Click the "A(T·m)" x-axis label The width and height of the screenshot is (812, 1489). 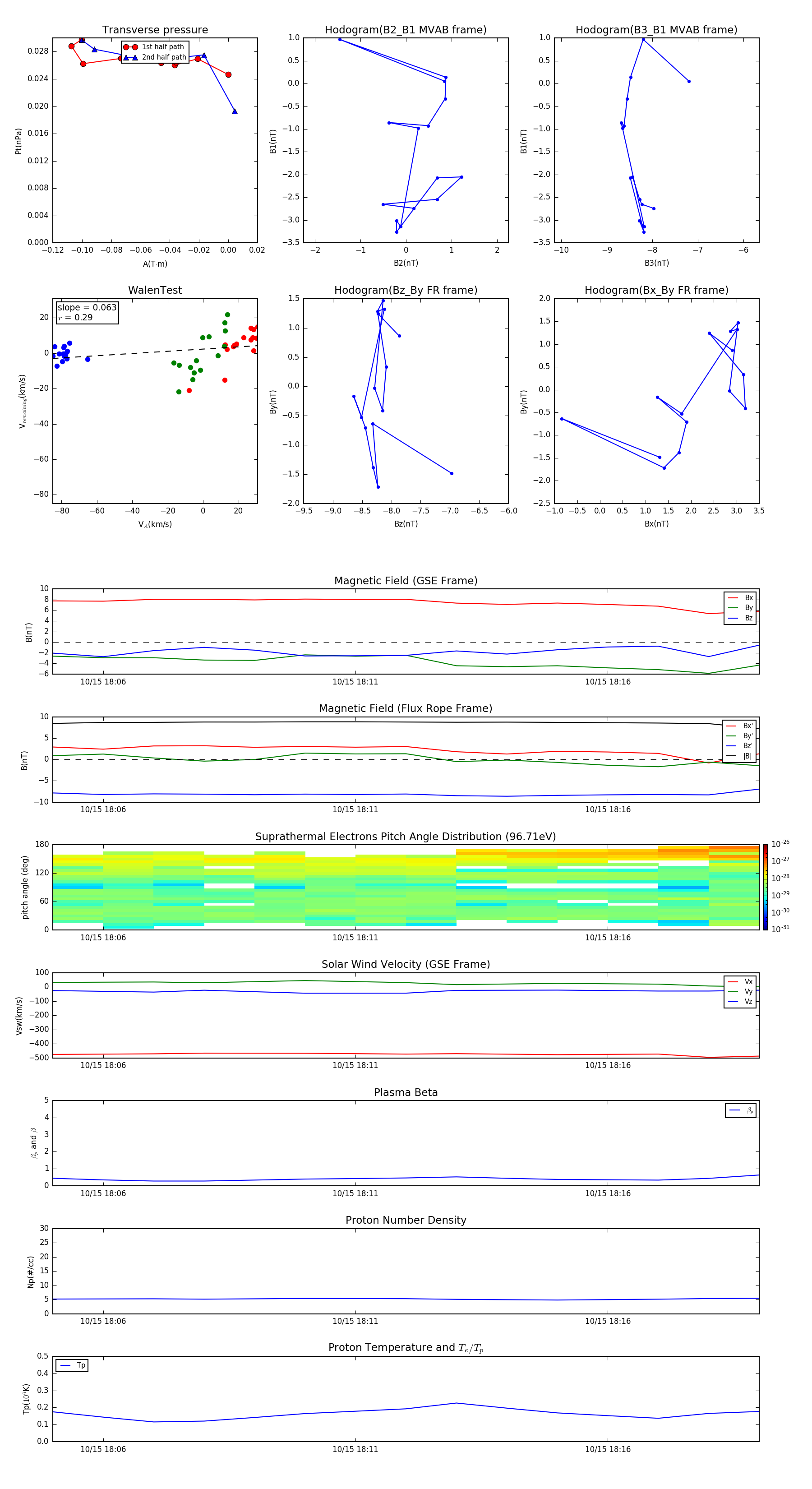[155, 264]
